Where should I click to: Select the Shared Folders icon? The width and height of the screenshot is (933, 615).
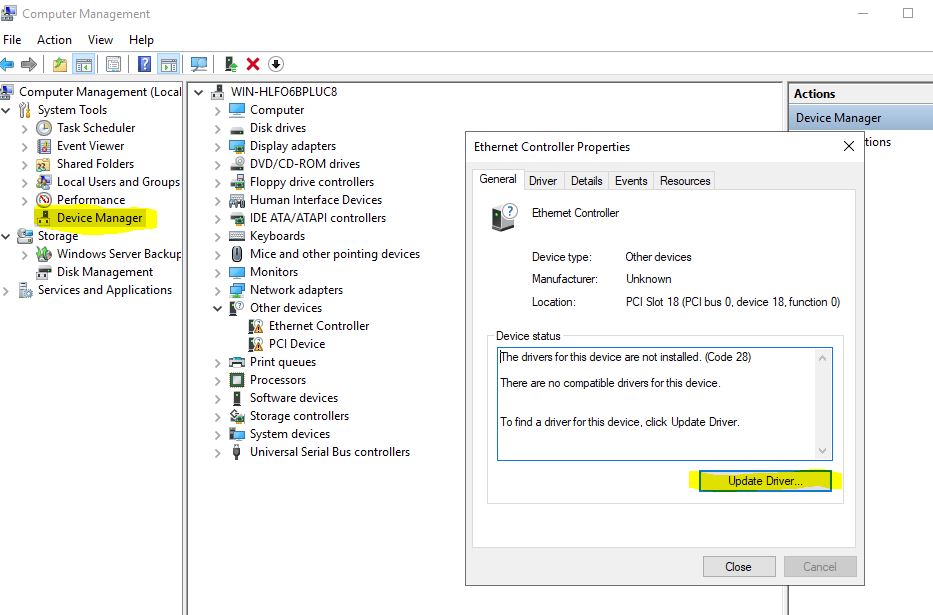point(43,164)
